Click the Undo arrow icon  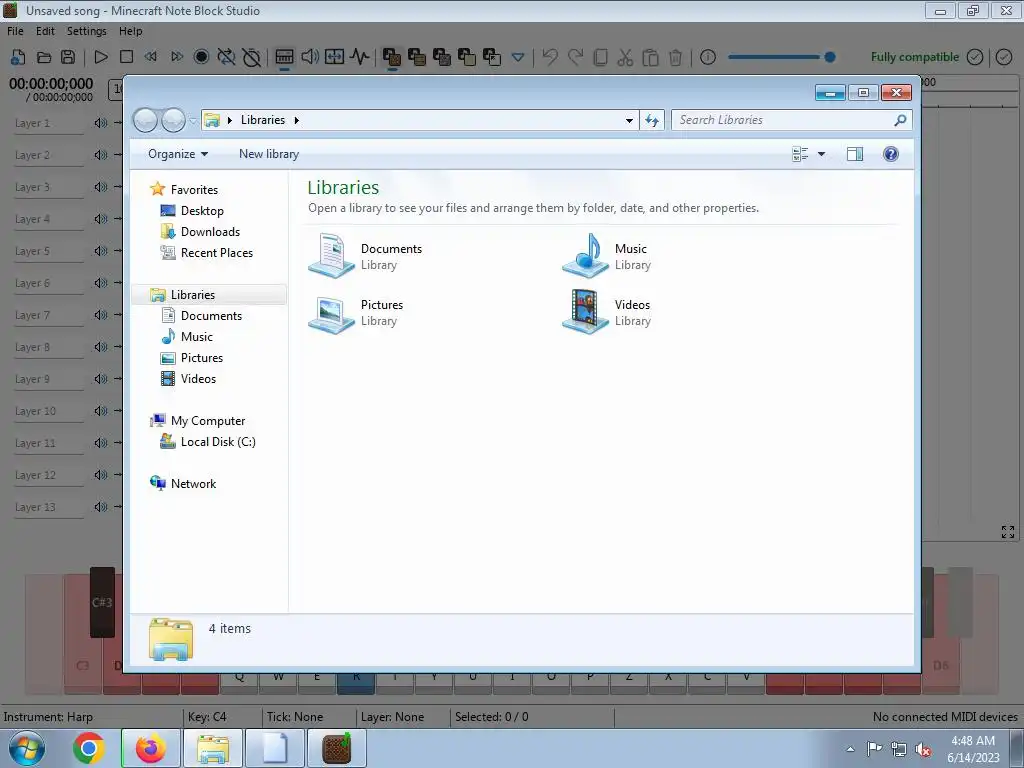pyautogui.click(x=550, y=57)
